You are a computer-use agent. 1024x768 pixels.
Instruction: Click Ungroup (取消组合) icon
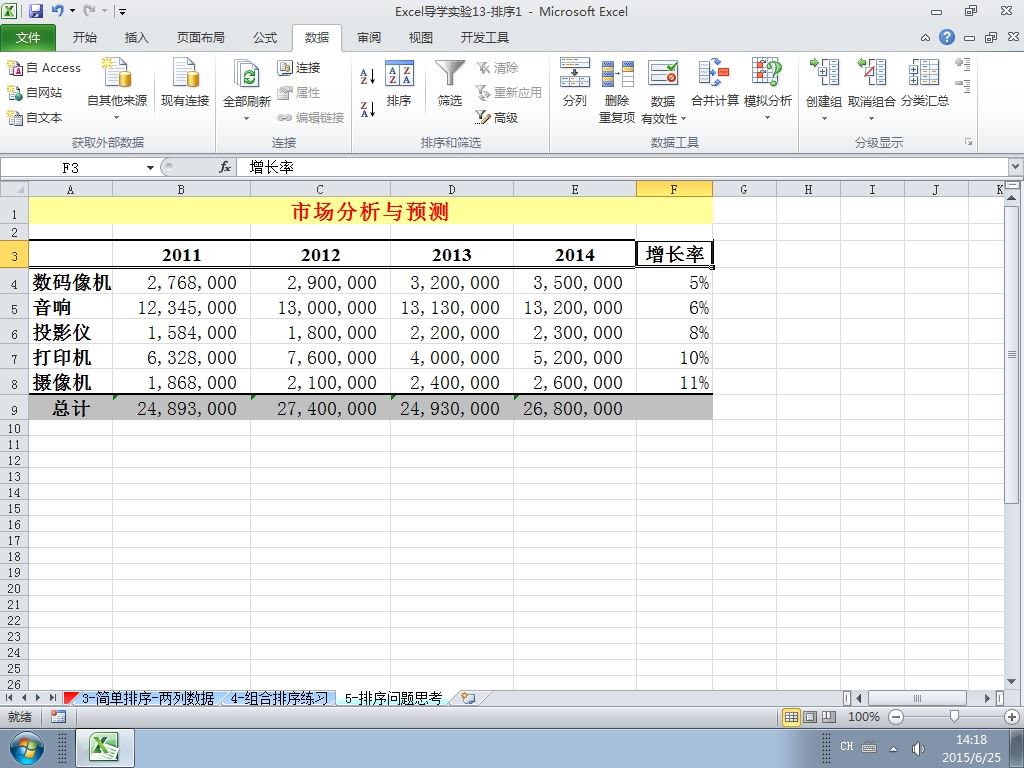click(871, 73)
